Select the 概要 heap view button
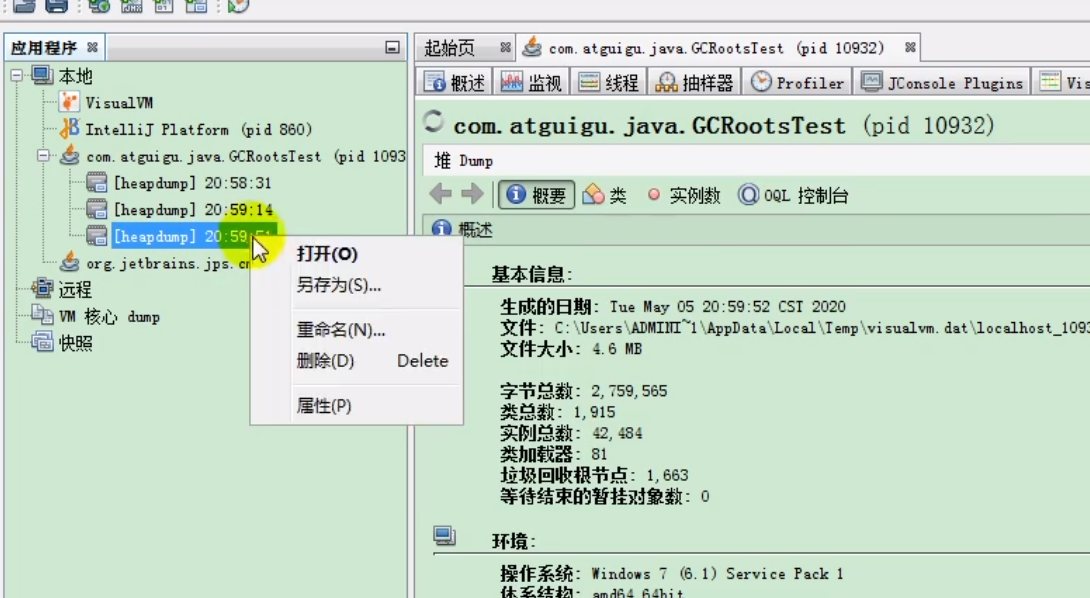This screenshot has height=598, width=1090. pyautogui.click(x=536, y=195)
